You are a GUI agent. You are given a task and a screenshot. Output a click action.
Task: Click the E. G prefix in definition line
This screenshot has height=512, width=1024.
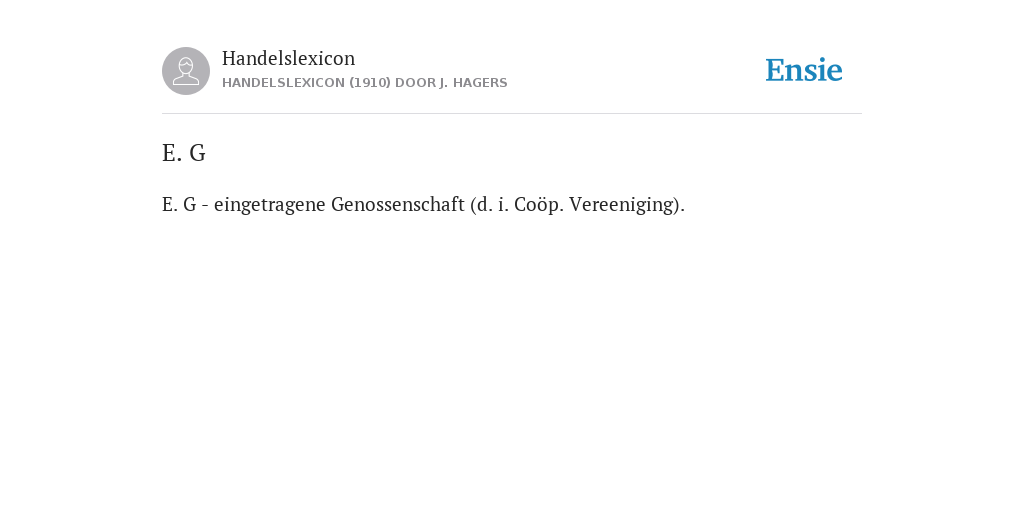[179, 204]
